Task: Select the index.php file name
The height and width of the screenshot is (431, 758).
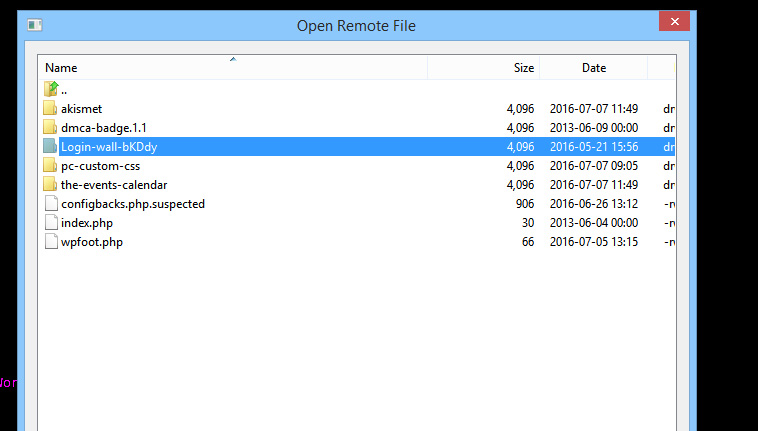Action: pyautogui.click(x=86, y=223)
